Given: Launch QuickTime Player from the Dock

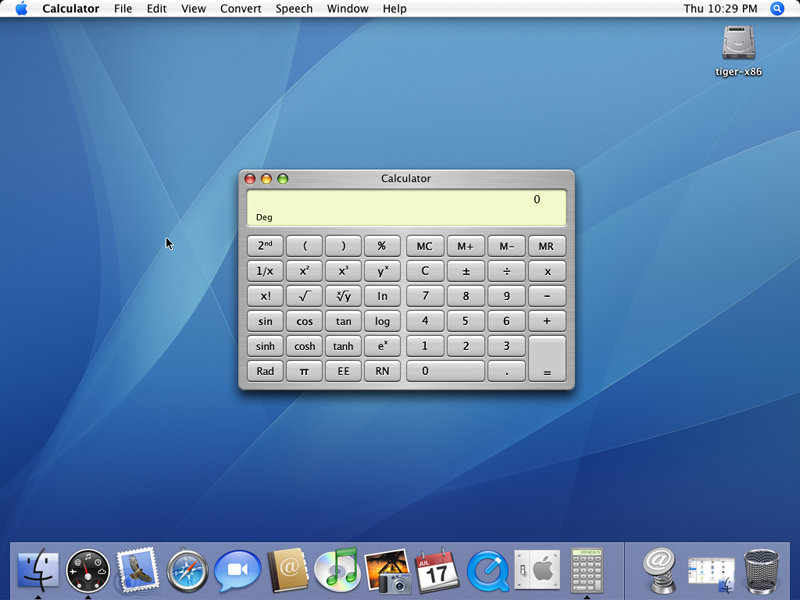Looking at the screenshot, I should pos(487,570).
